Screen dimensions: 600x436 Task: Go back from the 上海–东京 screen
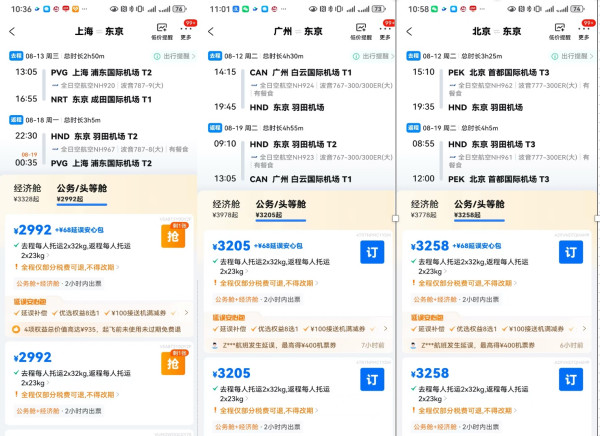[12, 31]
